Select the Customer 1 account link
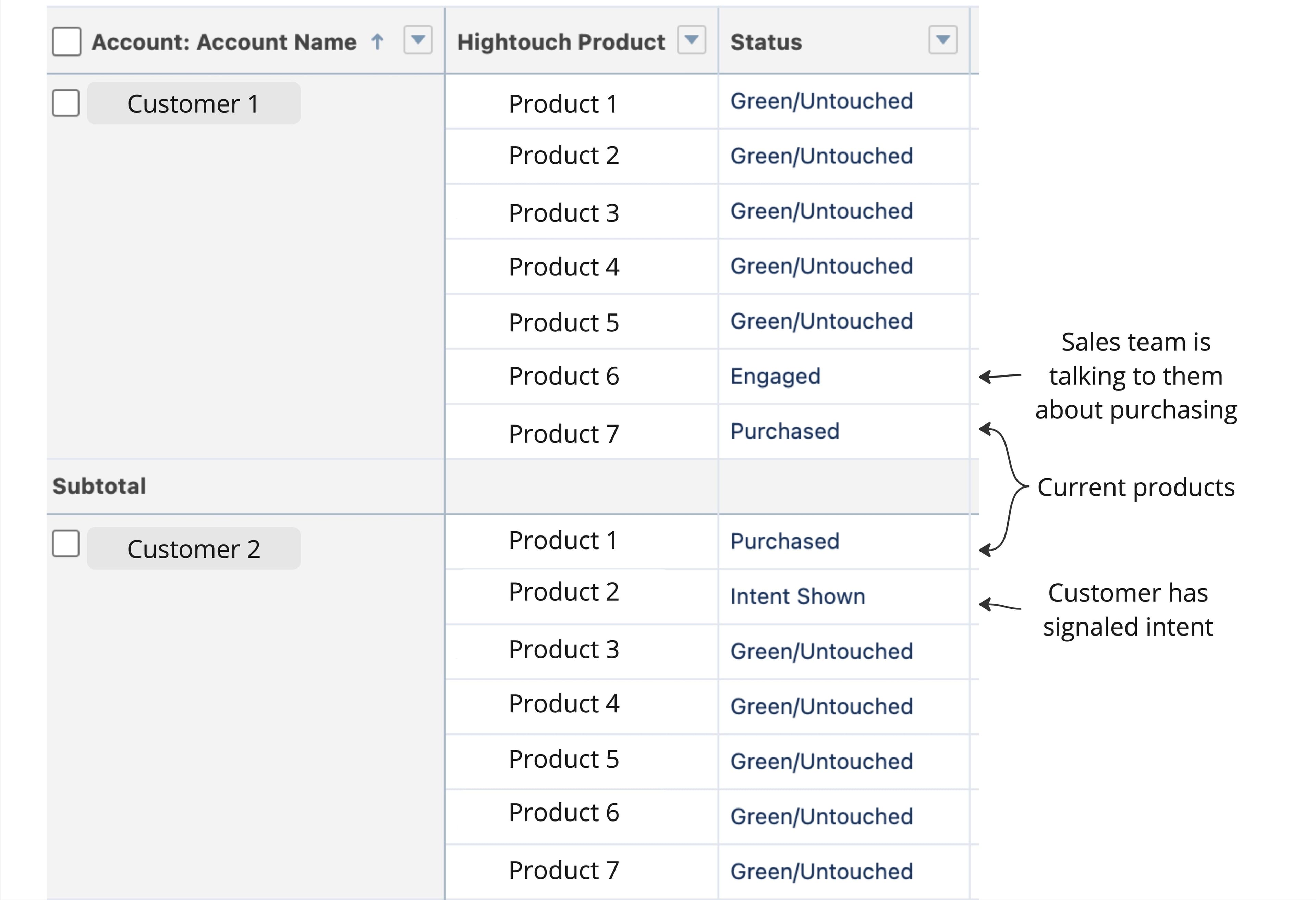Screen dimensions: 1316x900 tap(193, 102)
